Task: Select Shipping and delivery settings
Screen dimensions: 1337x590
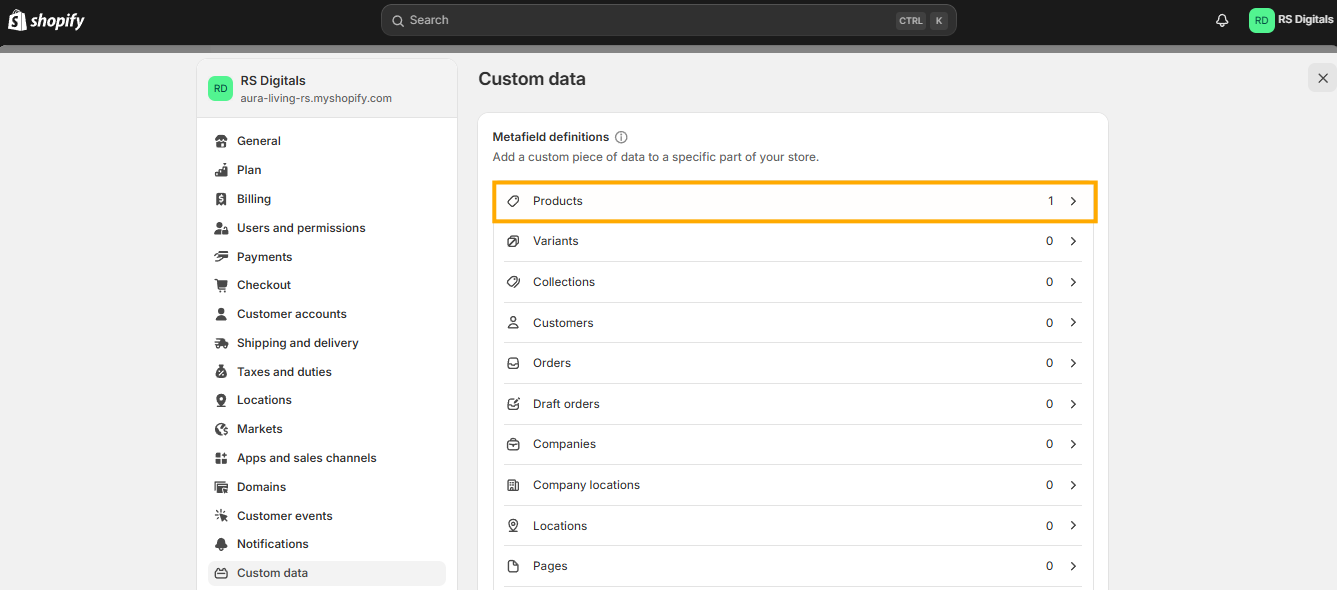Action: pos(327,343)
